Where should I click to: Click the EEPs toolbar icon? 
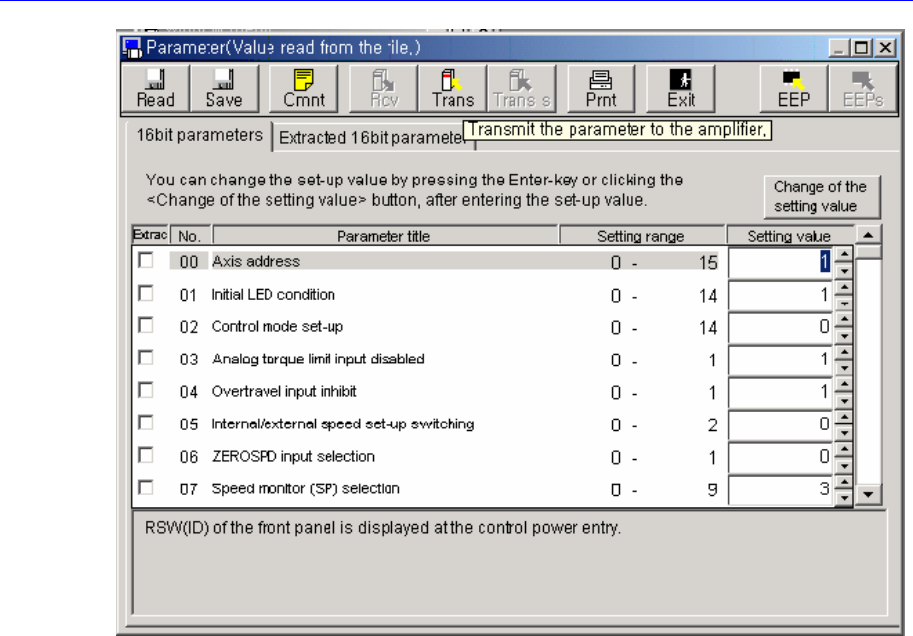pos(863,89)
